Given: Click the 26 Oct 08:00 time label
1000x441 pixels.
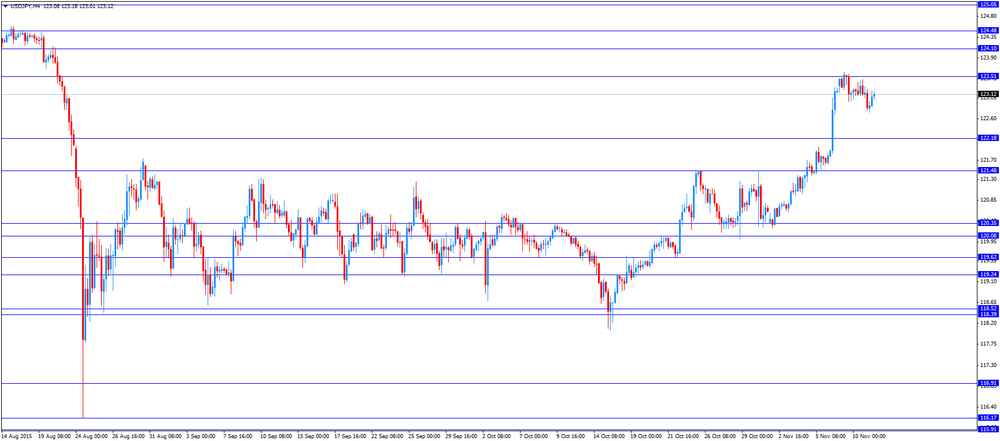Looking at the screenshot, I should point(720,437).
